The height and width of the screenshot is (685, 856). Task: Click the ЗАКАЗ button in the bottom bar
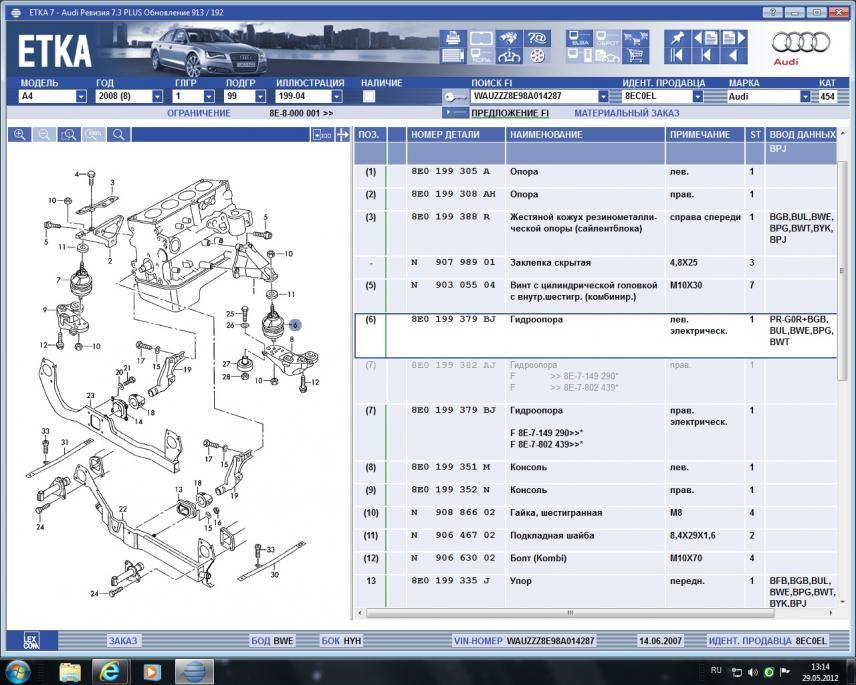pyautogui.click(x=123, y=640)
